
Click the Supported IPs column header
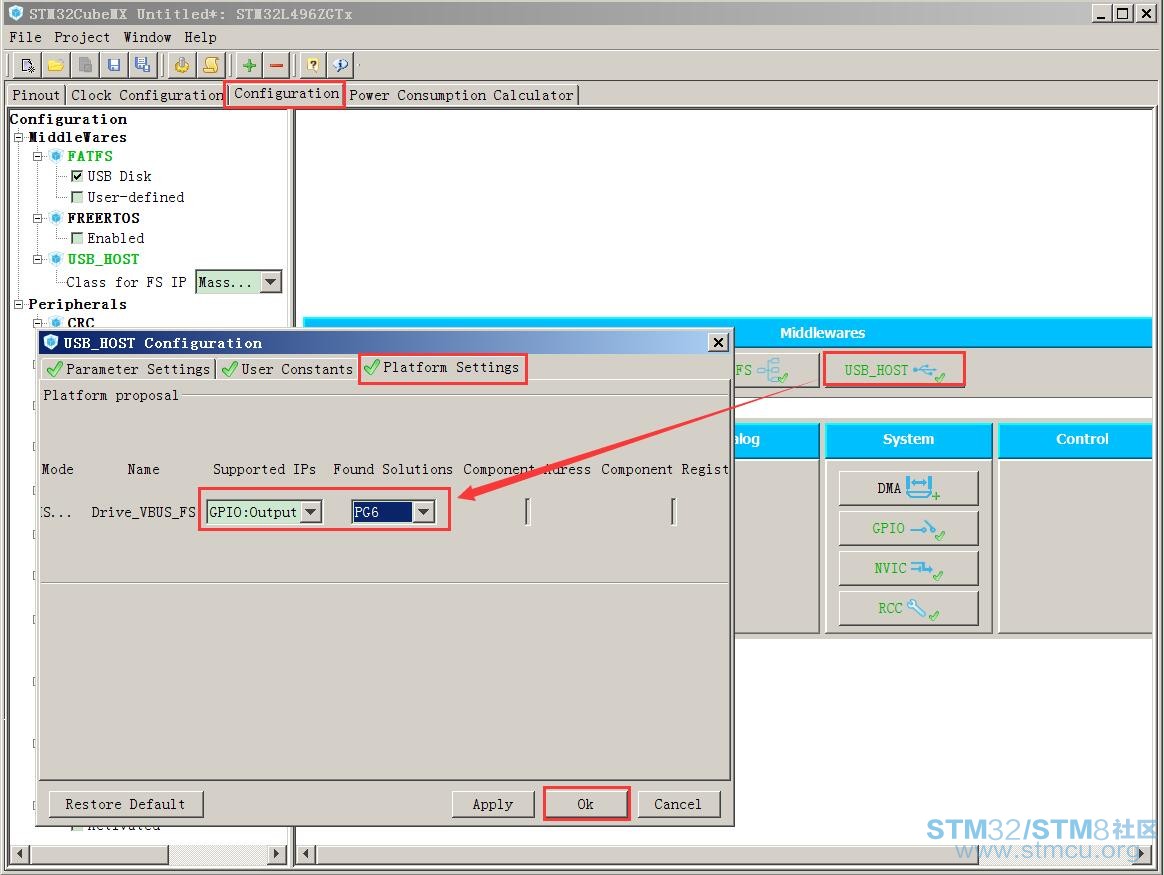coord(264,469)
